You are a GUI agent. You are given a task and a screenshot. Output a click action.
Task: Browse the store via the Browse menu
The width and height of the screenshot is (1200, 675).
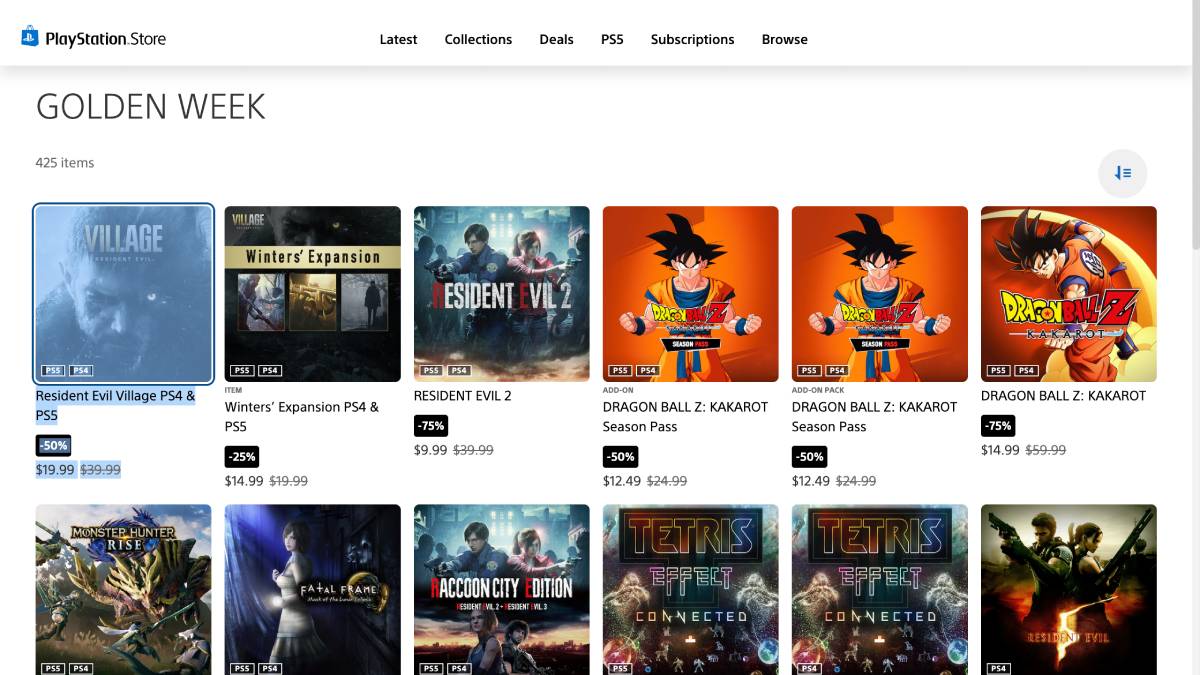point(784,39)
